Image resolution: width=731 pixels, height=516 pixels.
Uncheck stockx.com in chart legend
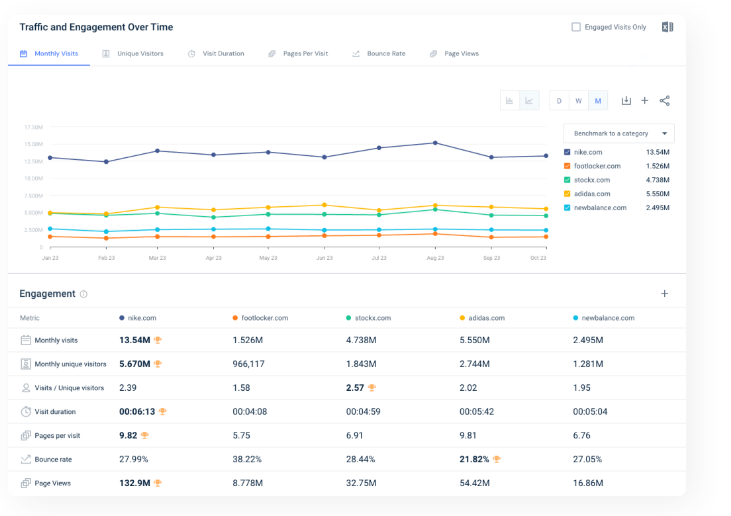pyautogui.click(x=567, y=180)
